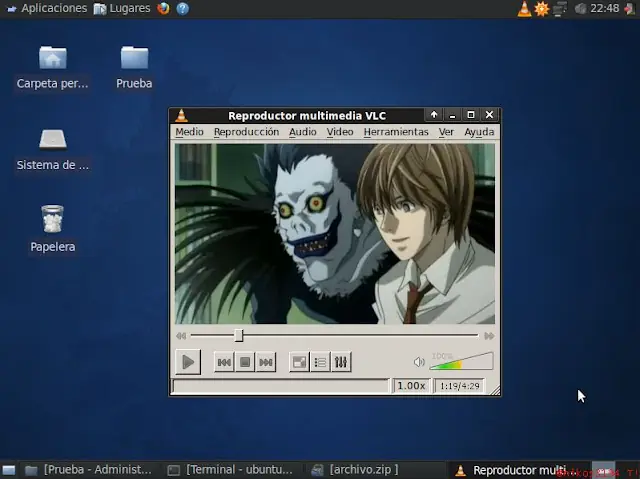Click the VLC status message field
The image size is (640, 479).
tap(281, 386)
